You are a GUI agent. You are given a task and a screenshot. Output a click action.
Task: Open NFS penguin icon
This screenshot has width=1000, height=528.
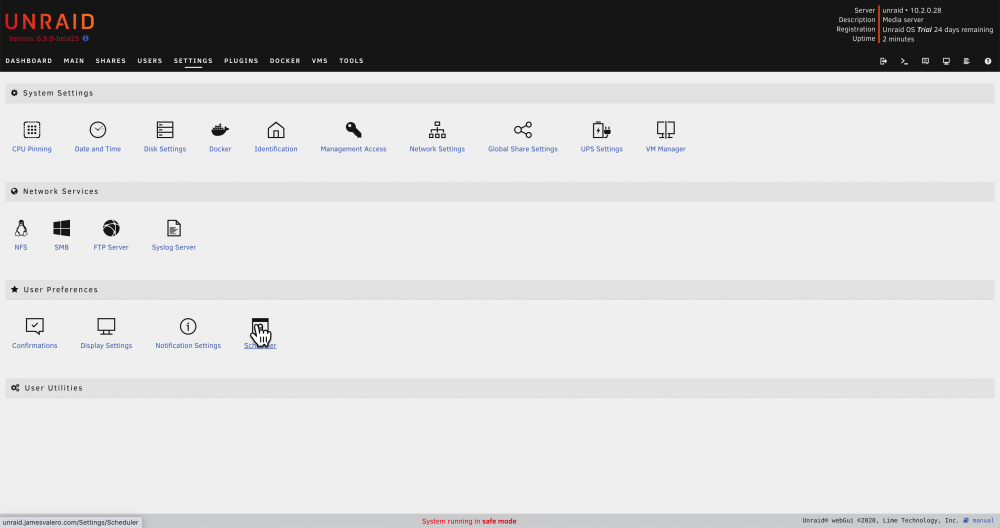click(21, 228)
